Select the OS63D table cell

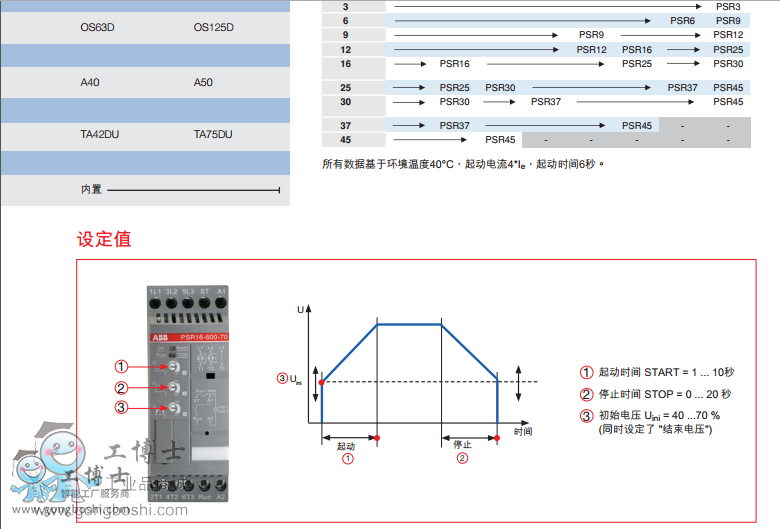97,27
